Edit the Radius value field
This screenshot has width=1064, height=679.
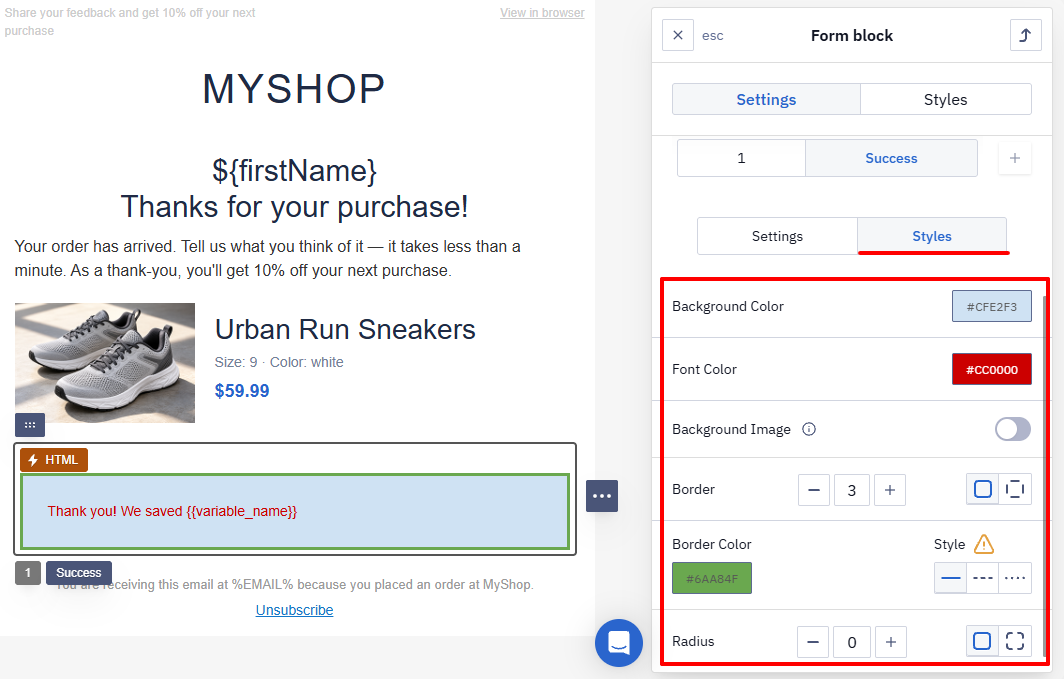[x=852, y=642]
